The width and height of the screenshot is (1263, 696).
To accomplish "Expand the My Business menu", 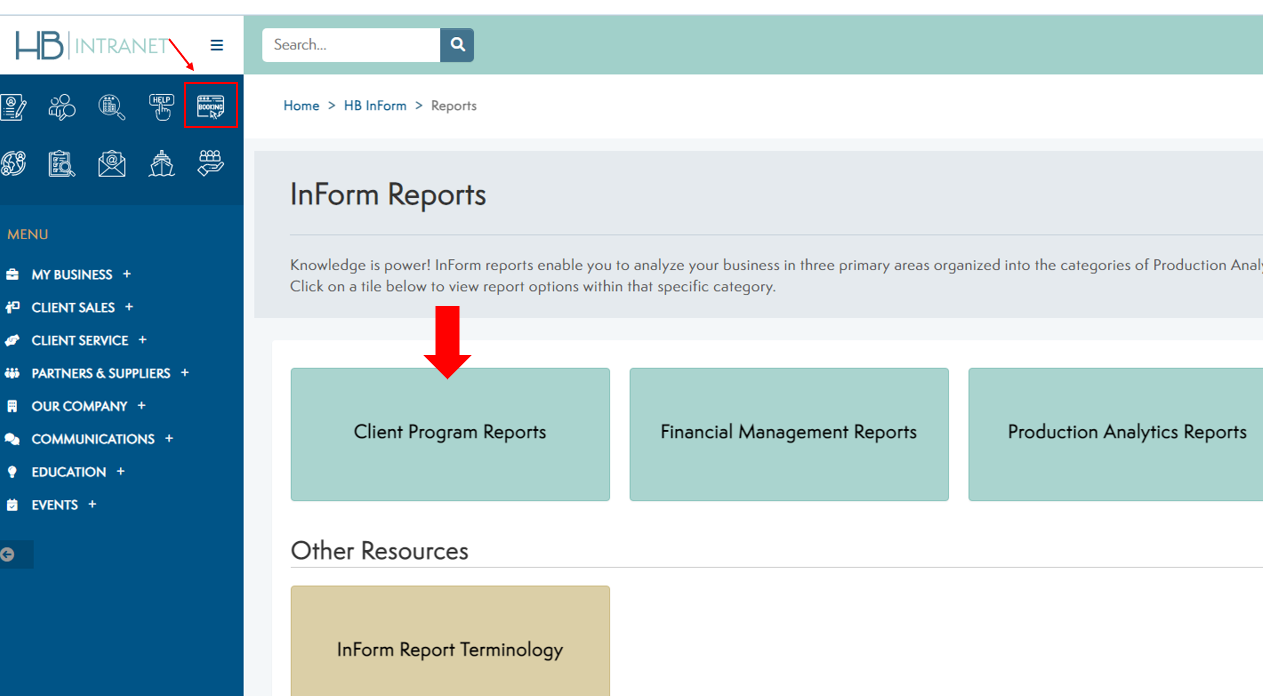I will [72, 274].
